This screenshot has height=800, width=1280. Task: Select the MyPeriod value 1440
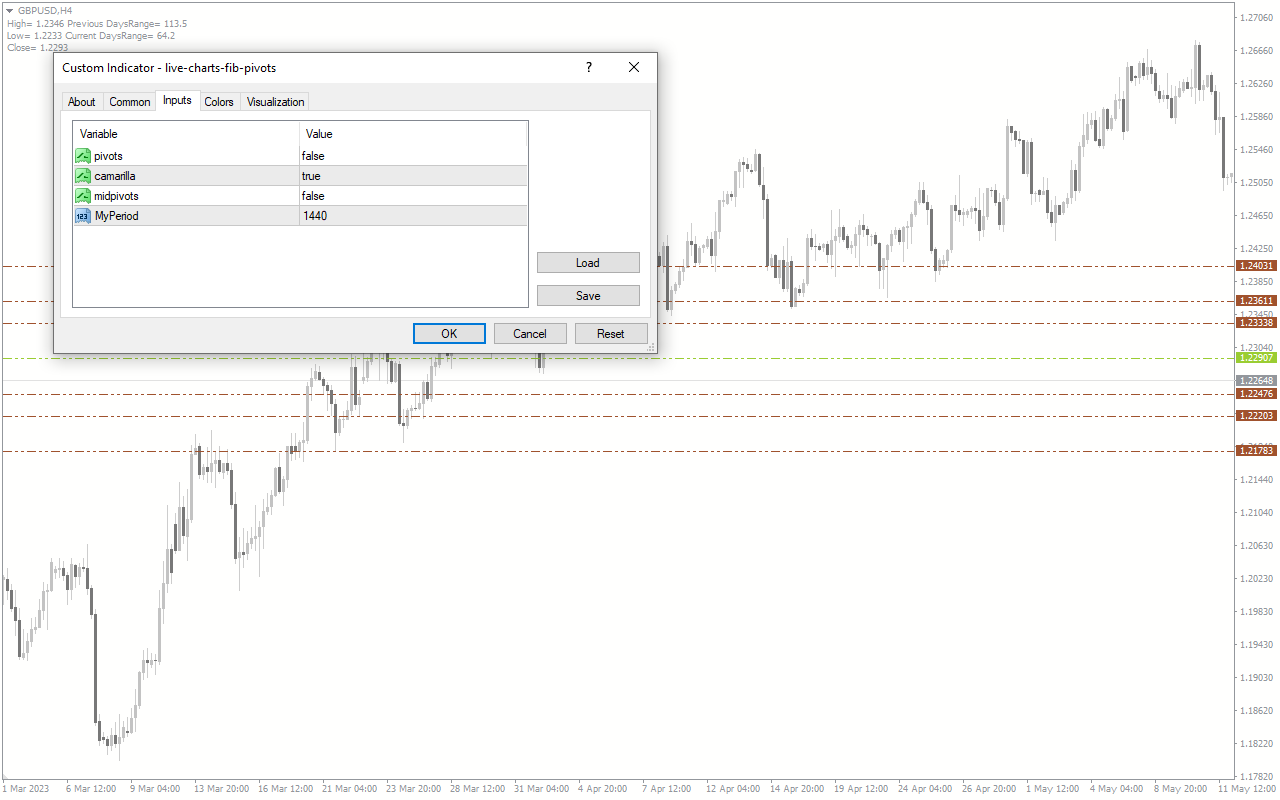[x=413, y=216]
